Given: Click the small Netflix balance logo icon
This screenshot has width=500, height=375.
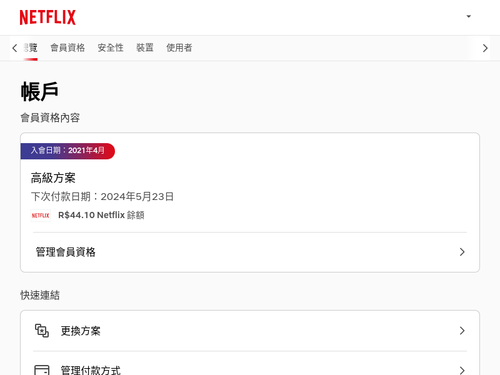Looking at the screenshot, I should [40, 215].
